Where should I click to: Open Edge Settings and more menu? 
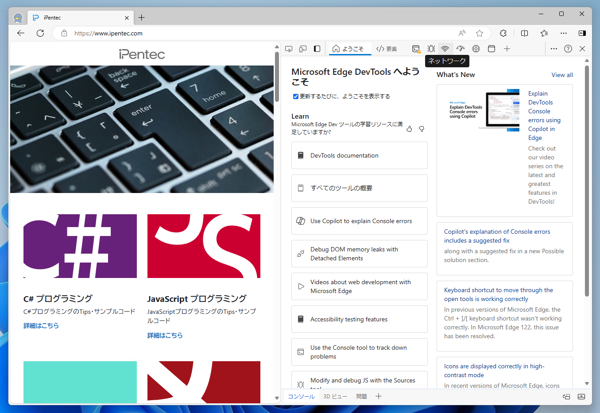[x=563, y=33]
